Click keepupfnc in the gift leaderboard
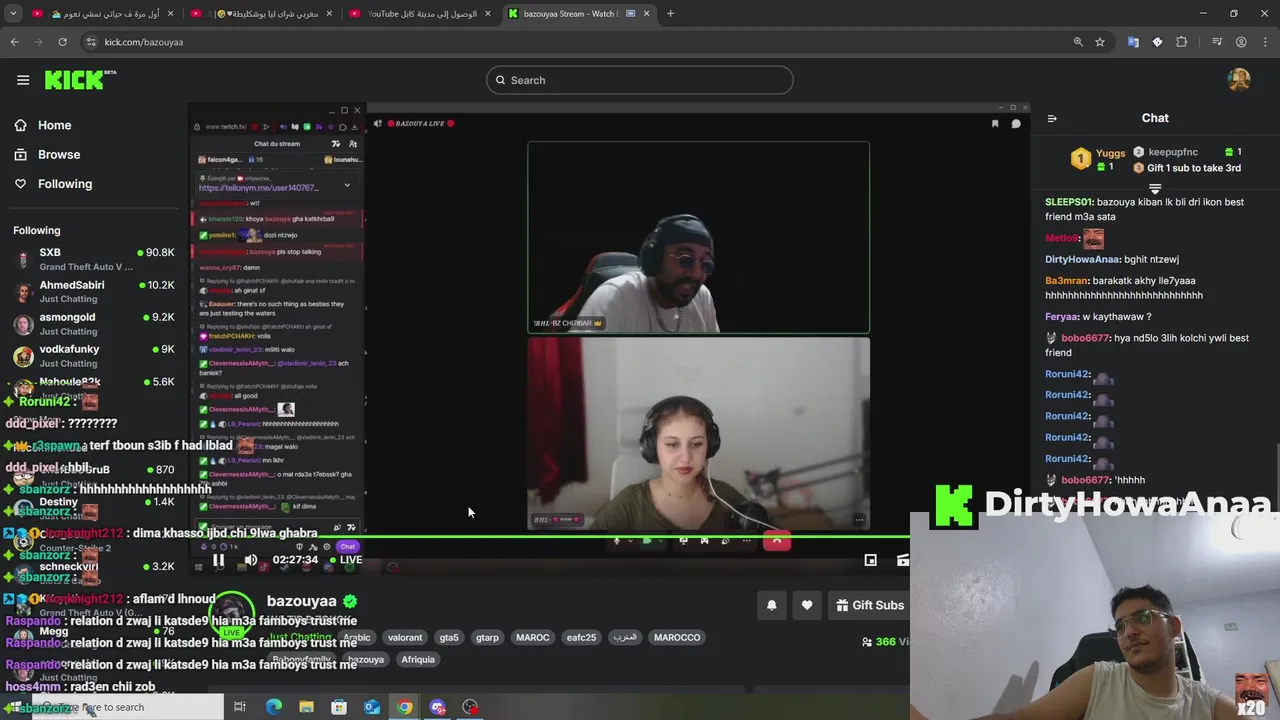1280x720 pixels. (1173, 152)
